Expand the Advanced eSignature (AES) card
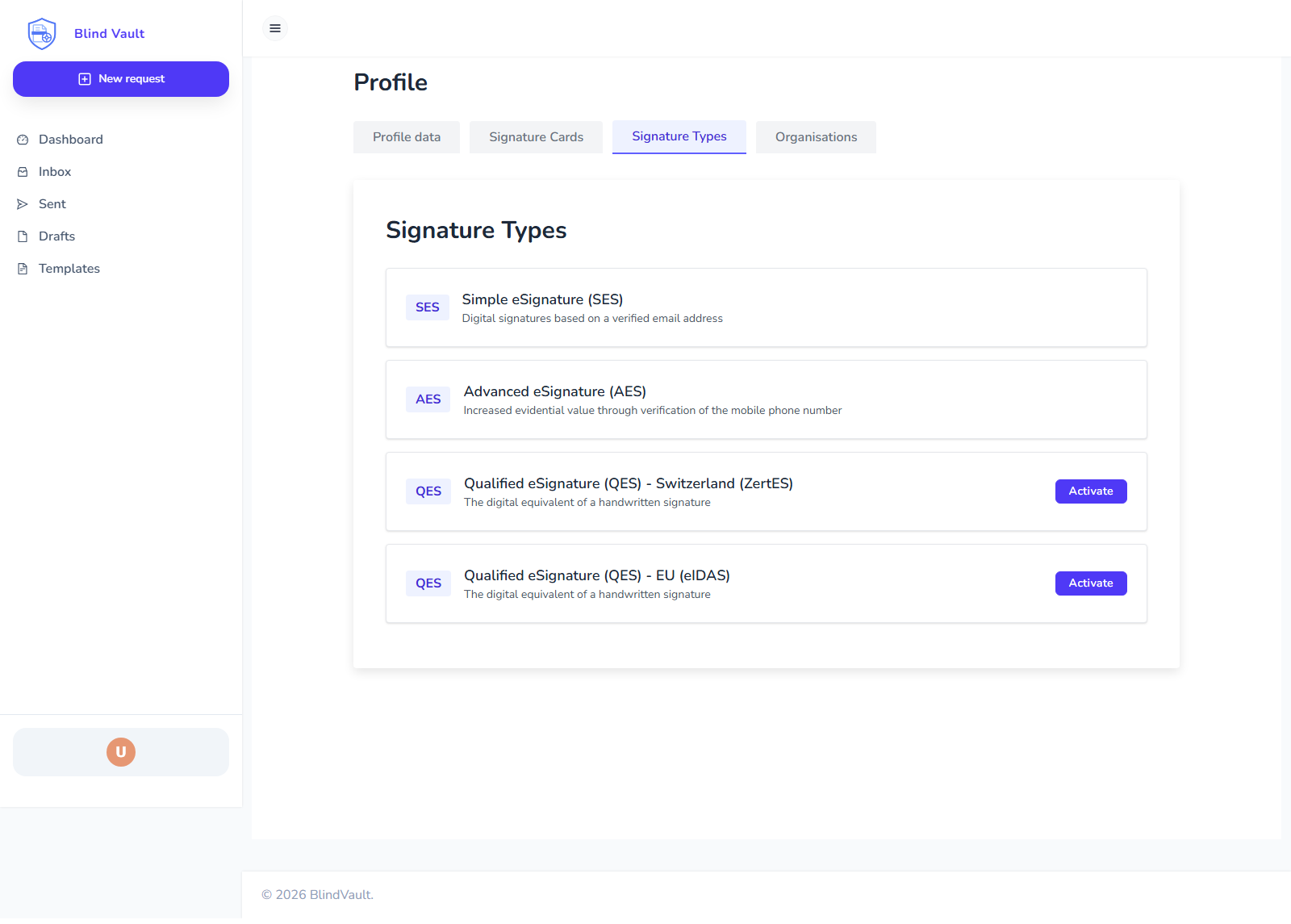 [x=766, y=399]
